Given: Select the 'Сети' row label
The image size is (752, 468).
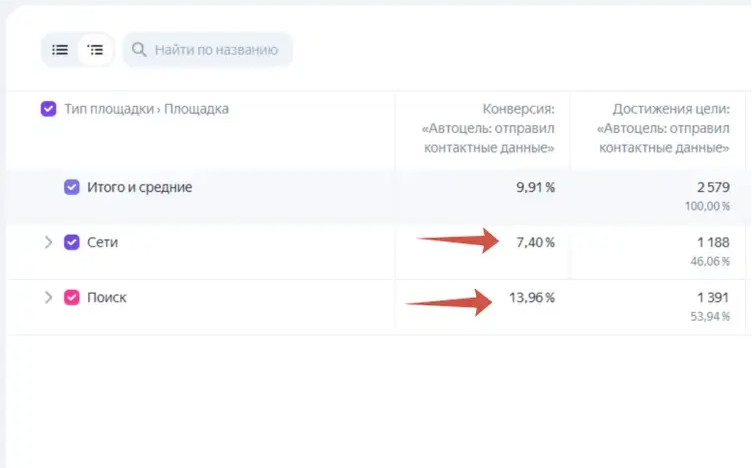Looking at the screenshot, I should click(x=103, y=242).
